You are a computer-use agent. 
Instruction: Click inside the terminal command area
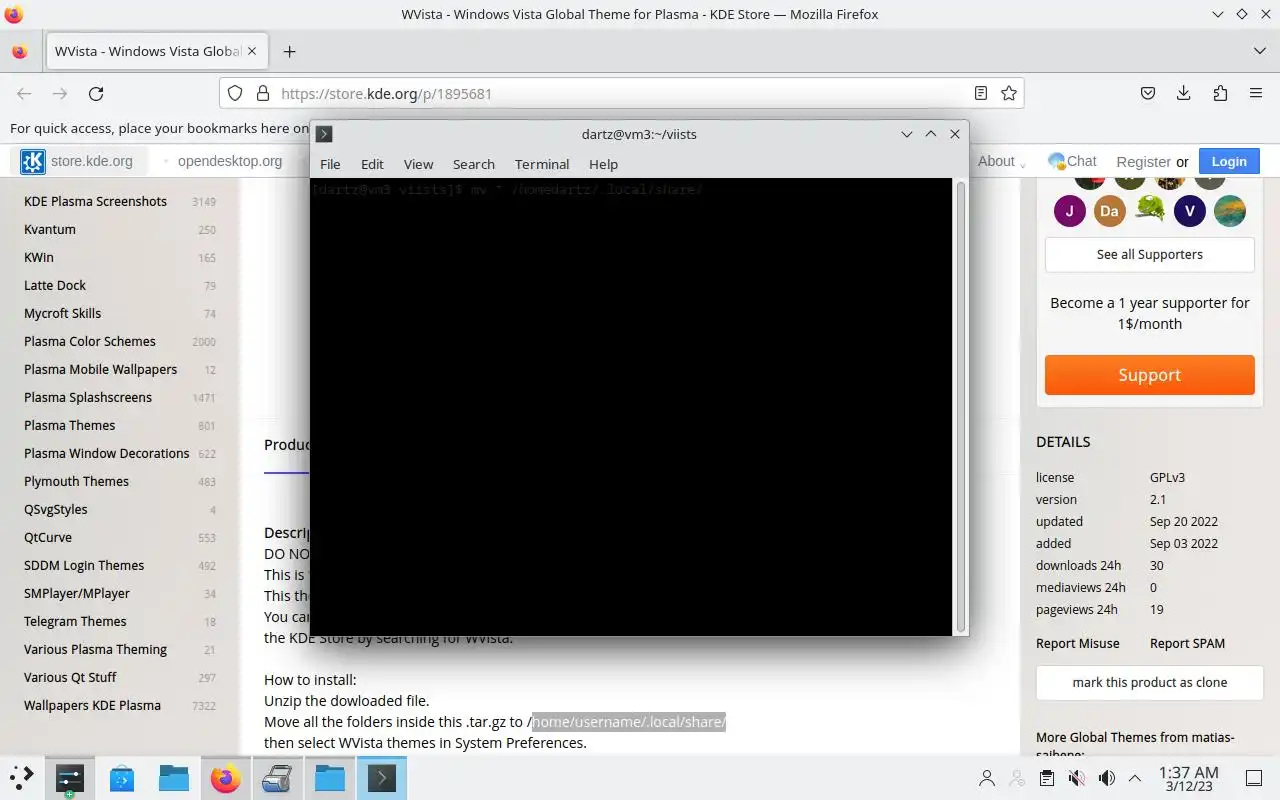(x=632, y=406)
